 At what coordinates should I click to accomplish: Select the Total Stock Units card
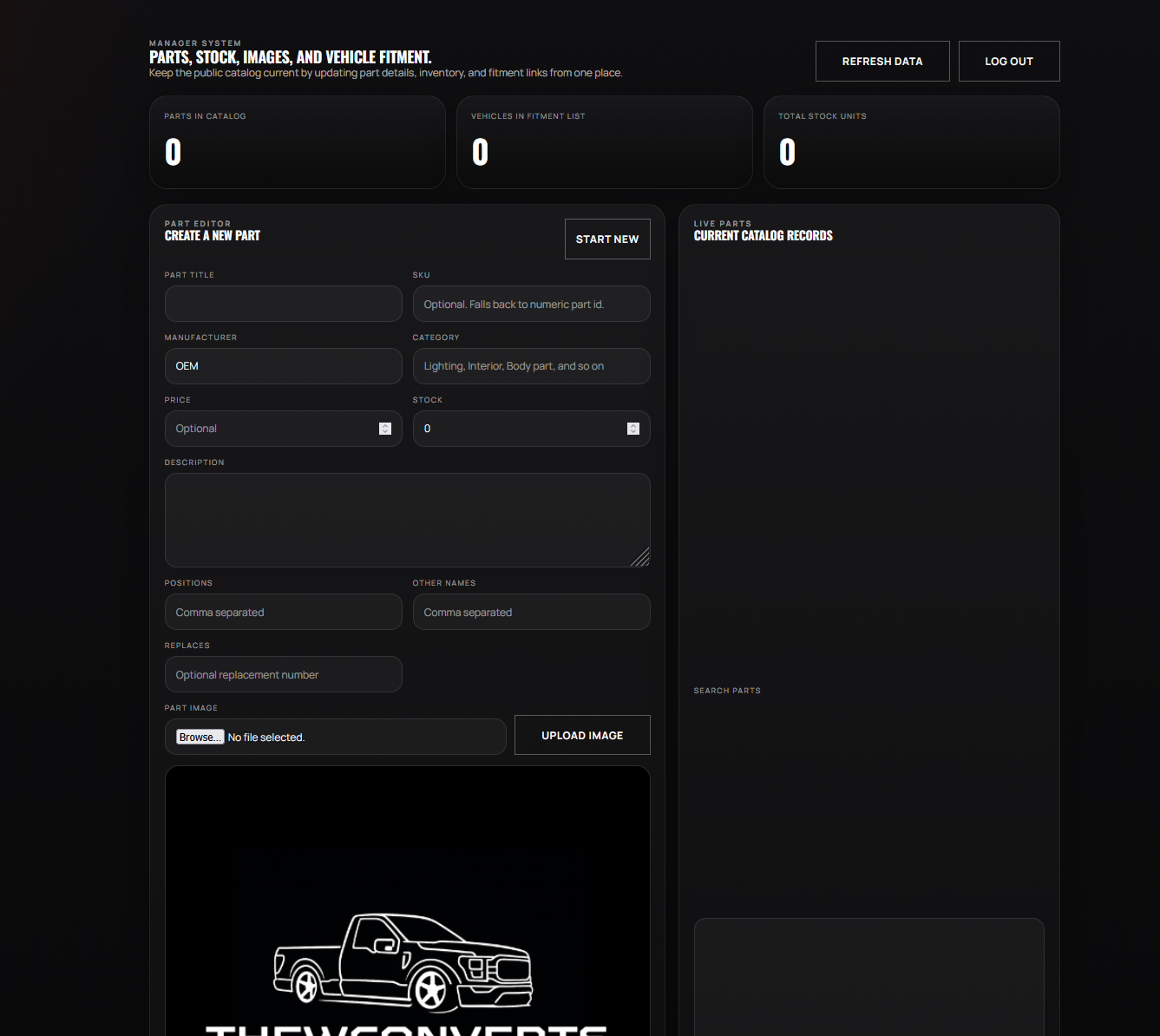[x=912, y=142]
